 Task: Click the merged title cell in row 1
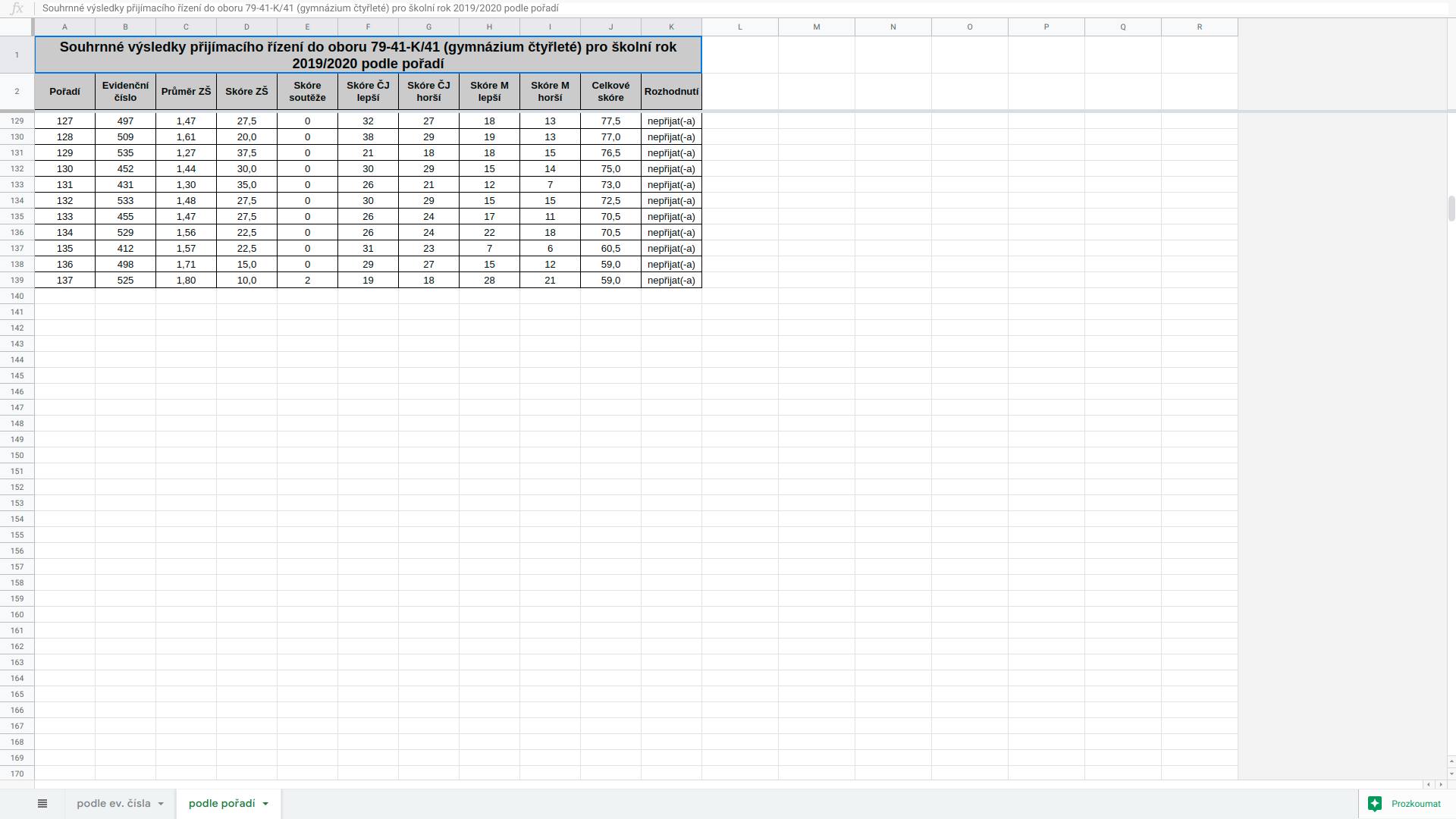[x=368, y=55]
